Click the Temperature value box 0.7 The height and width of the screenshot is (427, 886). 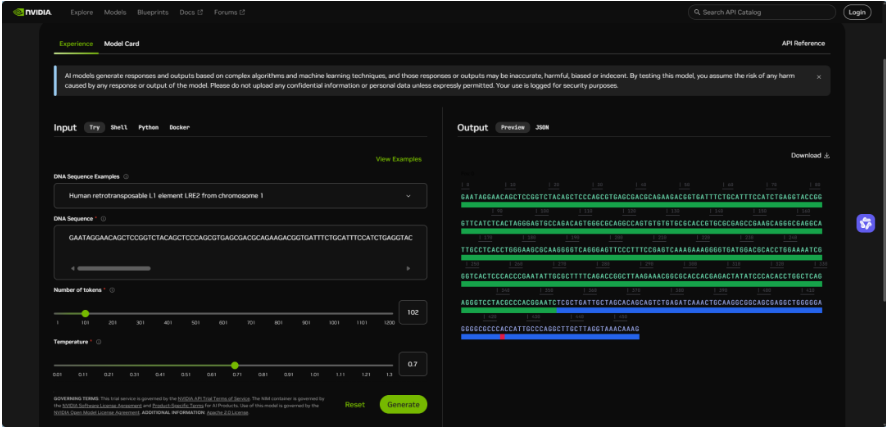[412, 364]
